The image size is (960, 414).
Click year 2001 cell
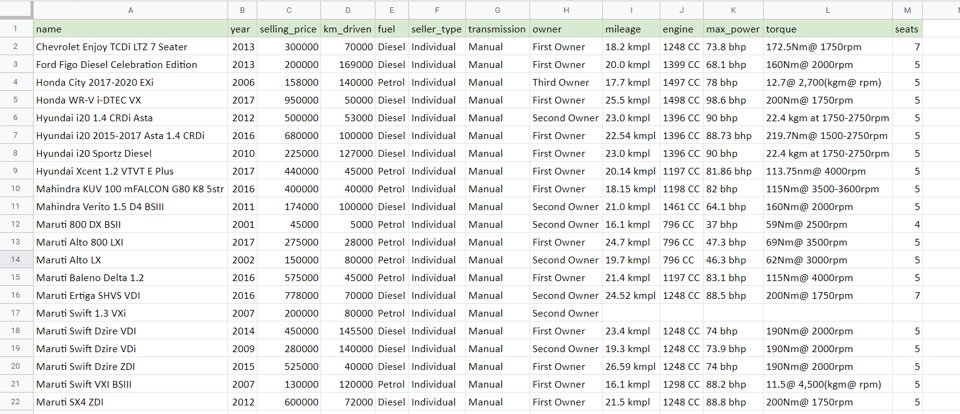pos(242,224)
